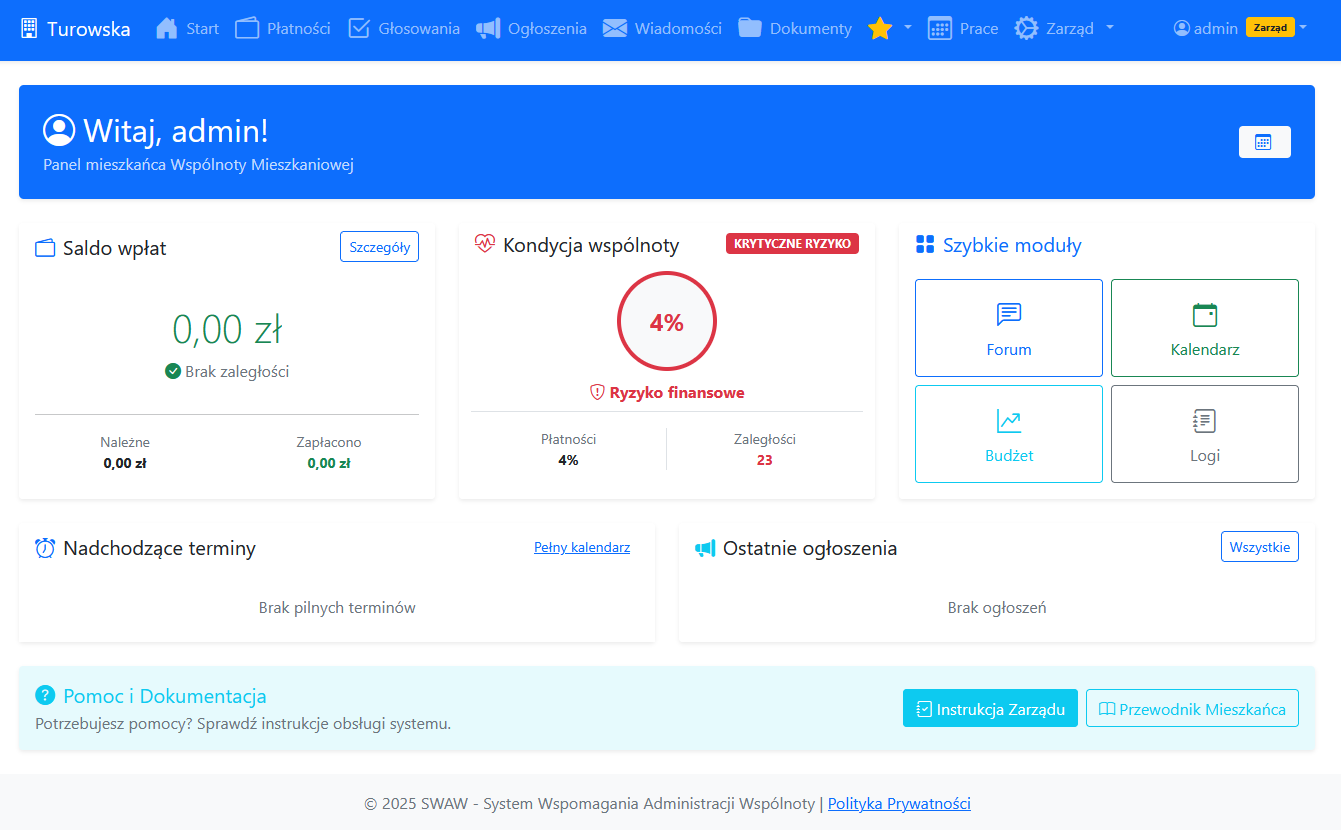Open Polityka Prywatności footer link
This screenshot has width=1341, height=840.
tap(899, 803)
